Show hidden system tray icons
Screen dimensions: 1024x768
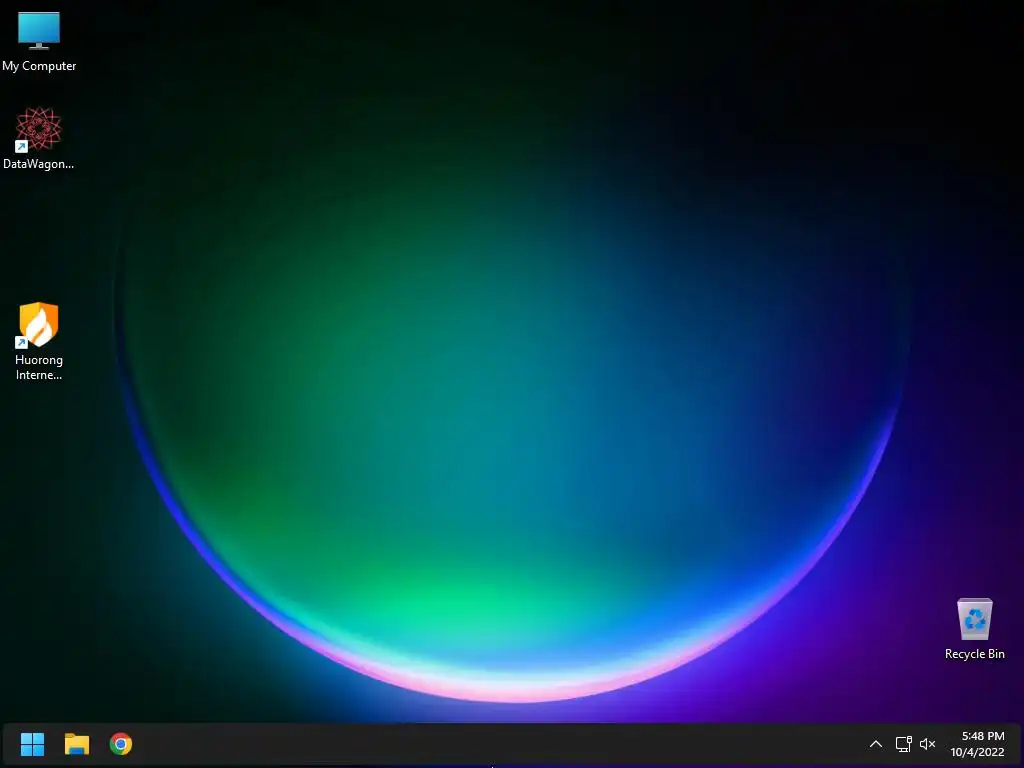pos(876,744)
